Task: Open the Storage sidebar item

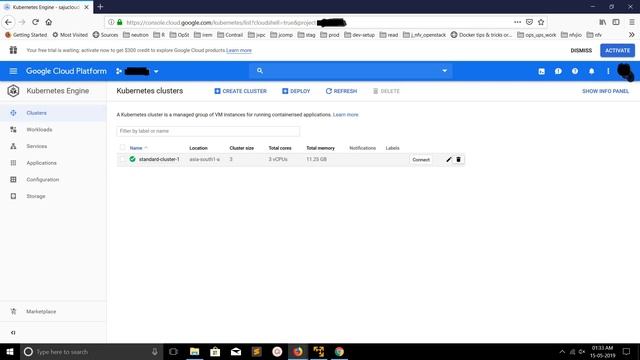Action: [53, 196]
